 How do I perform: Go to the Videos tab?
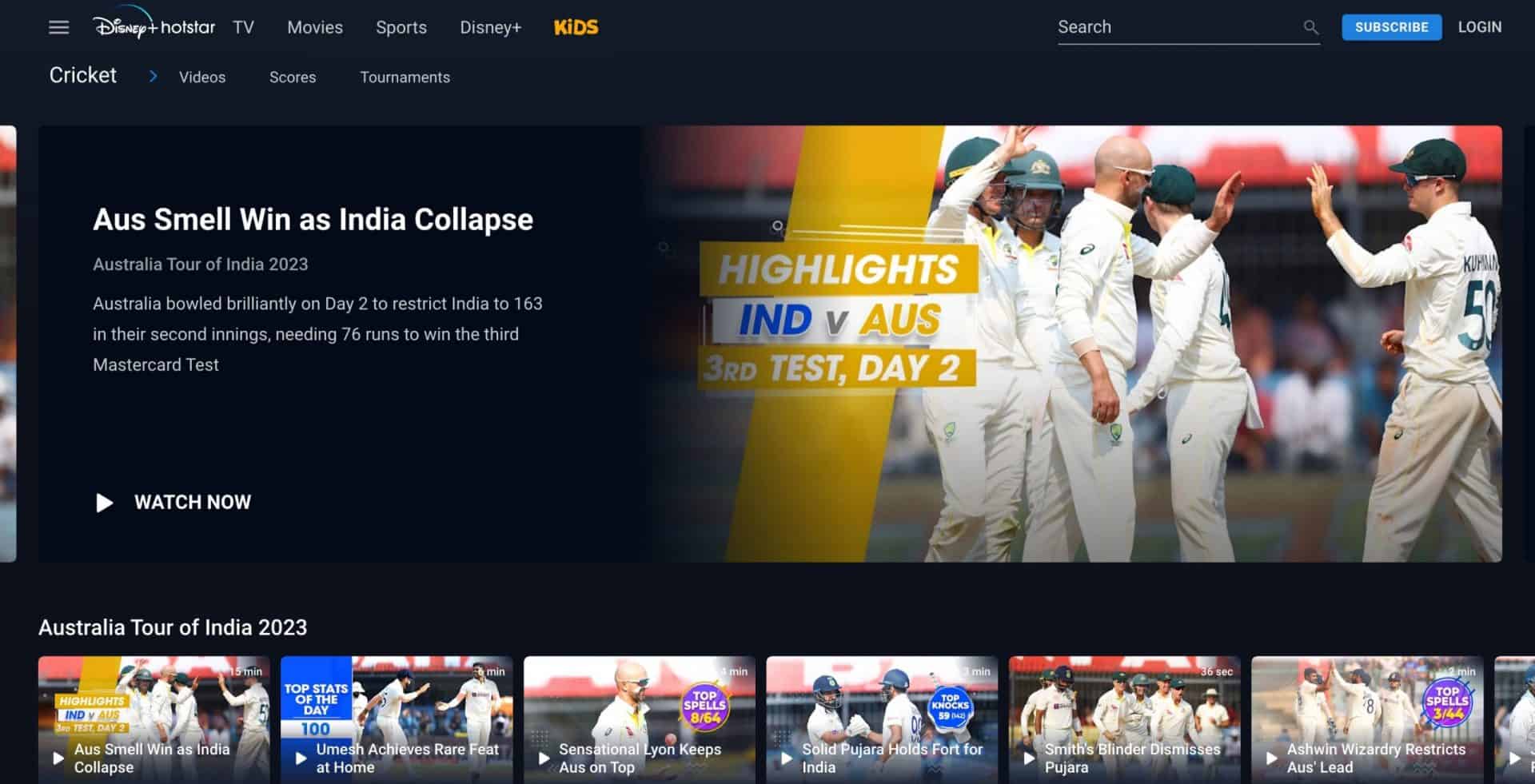202,78
